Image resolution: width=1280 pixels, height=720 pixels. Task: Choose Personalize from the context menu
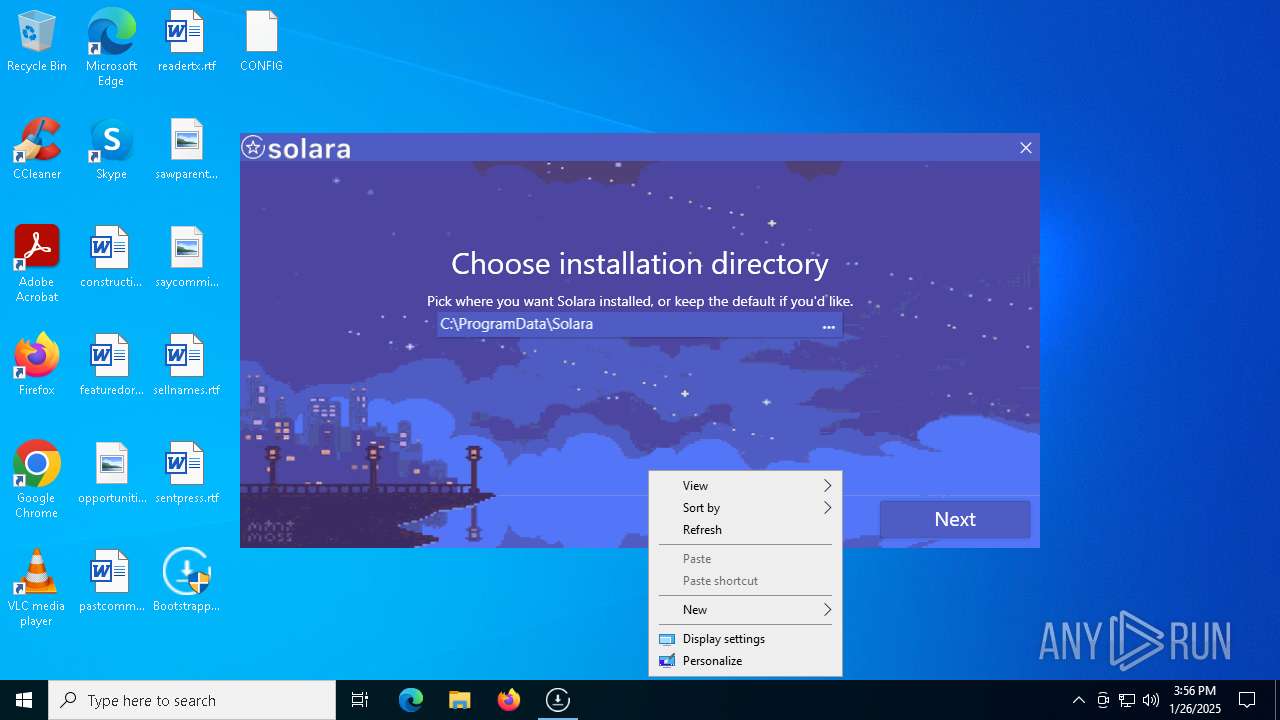745,661
